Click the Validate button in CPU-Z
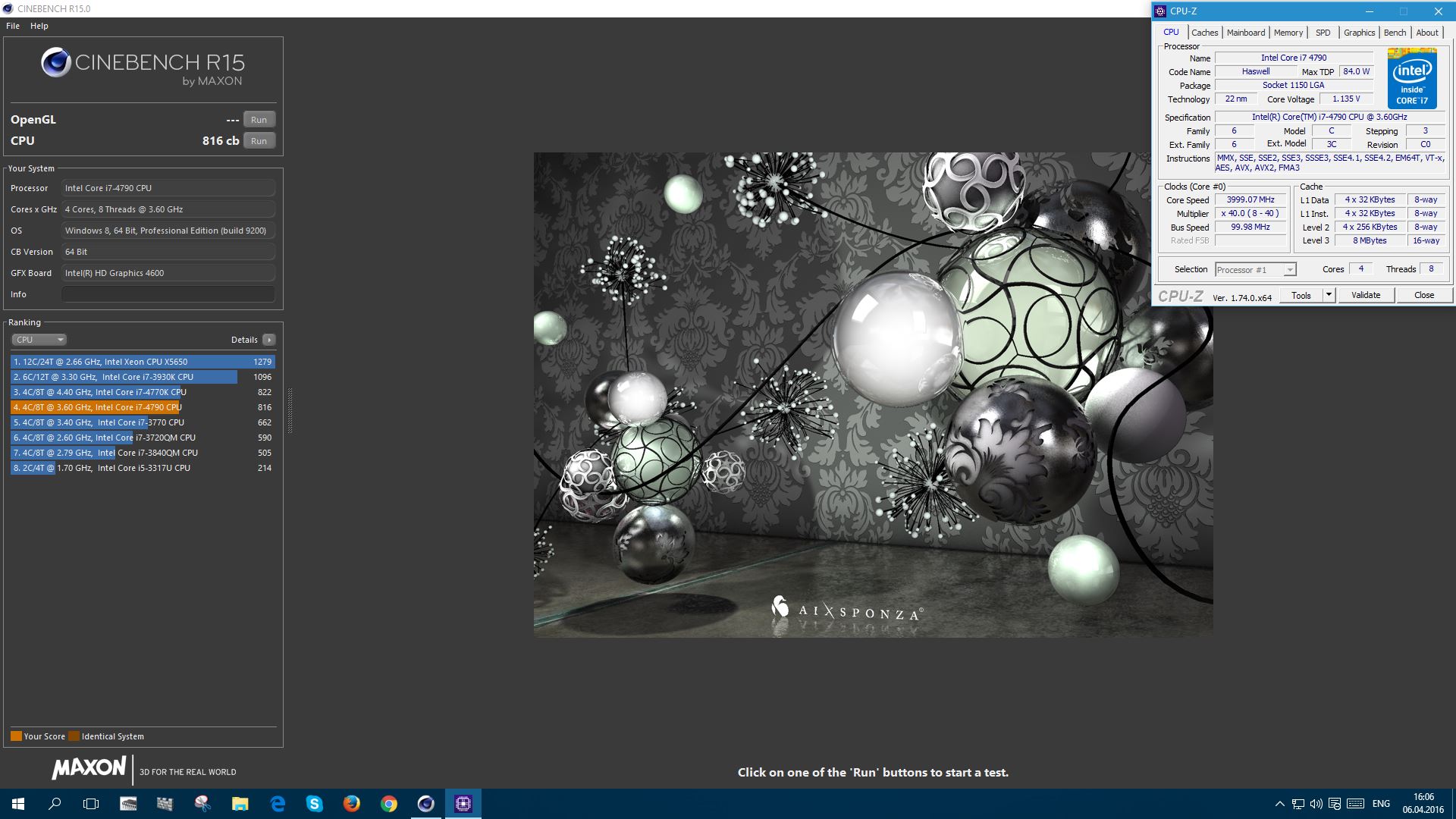The height and width of the screenshot is (819, 1456). (1365, 295)
